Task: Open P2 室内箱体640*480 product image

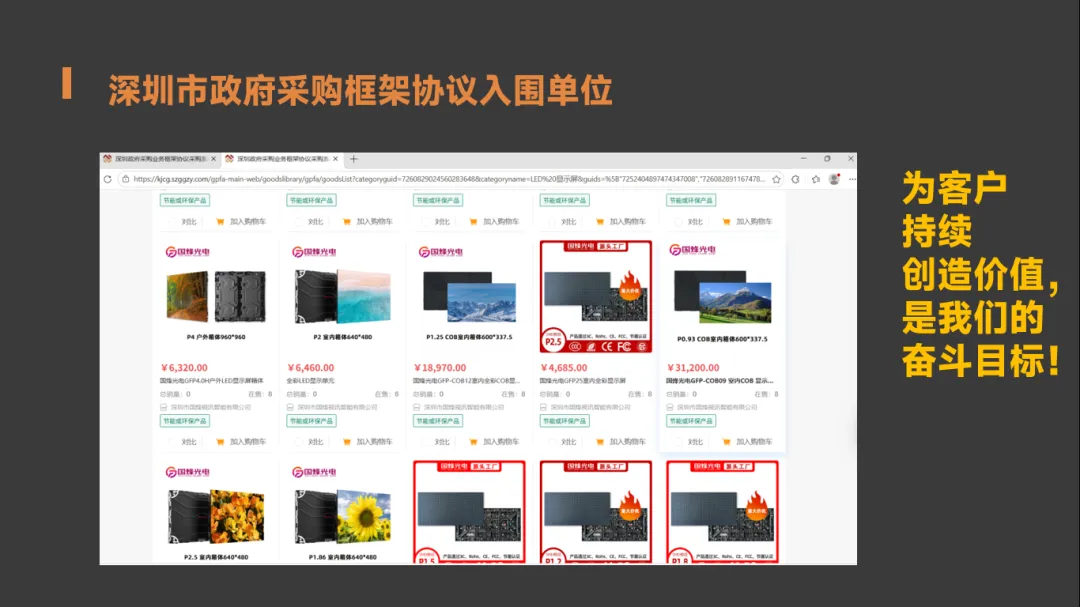Action: coord(343,297)
